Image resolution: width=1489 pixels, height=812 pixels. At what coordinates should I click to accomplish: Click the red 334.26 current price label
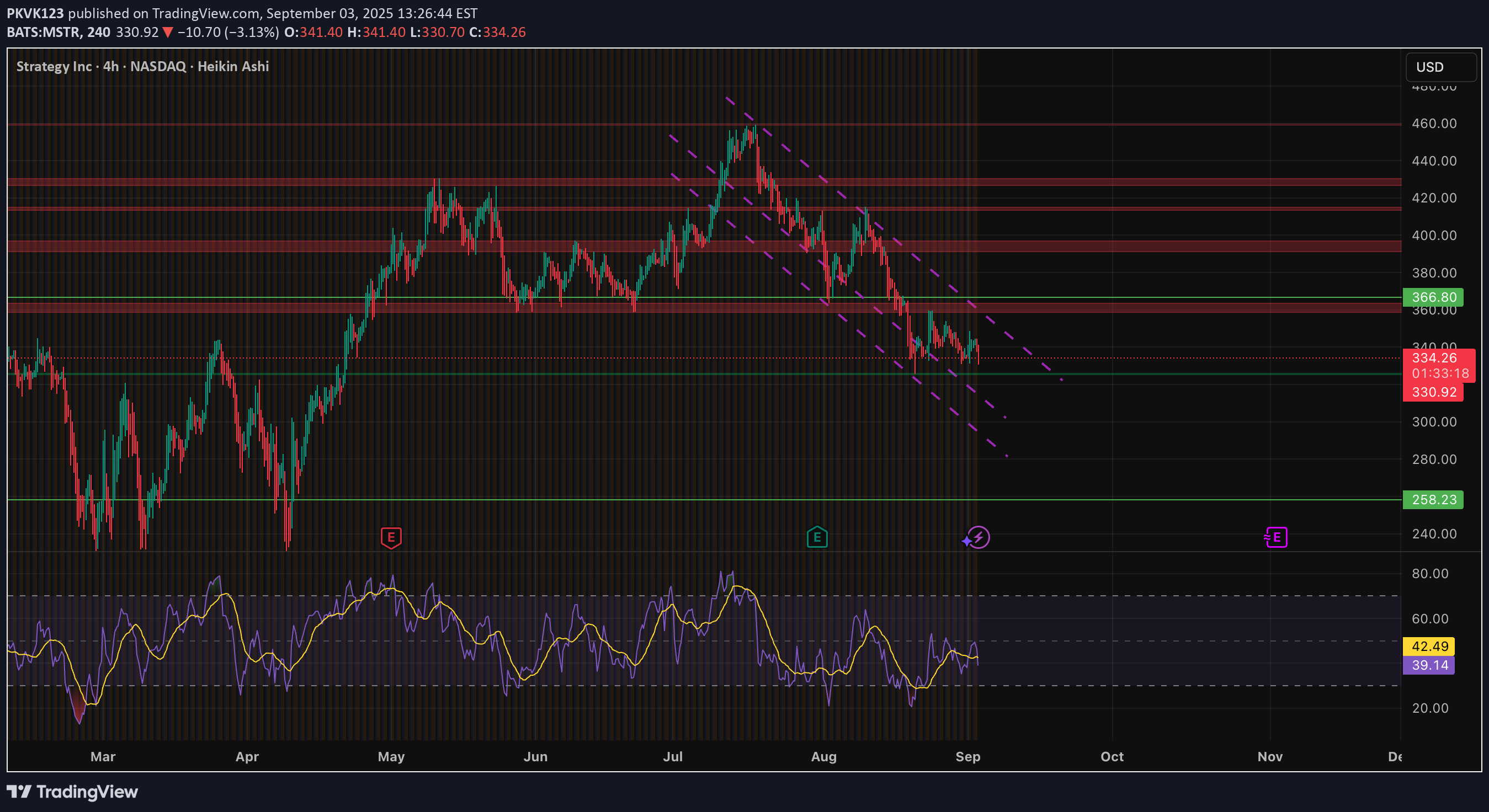[x=1434, y=358]
